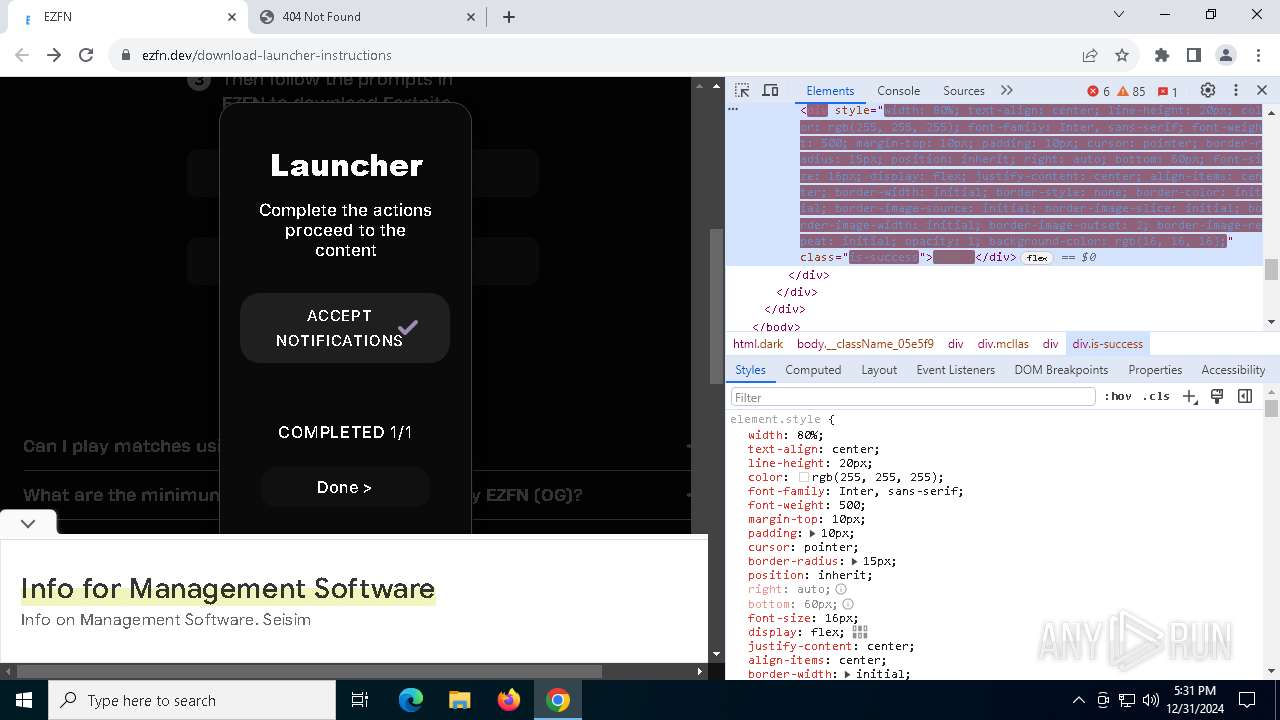
Task: Show more DevTools tabs chevron
Action: [1007, 90]
